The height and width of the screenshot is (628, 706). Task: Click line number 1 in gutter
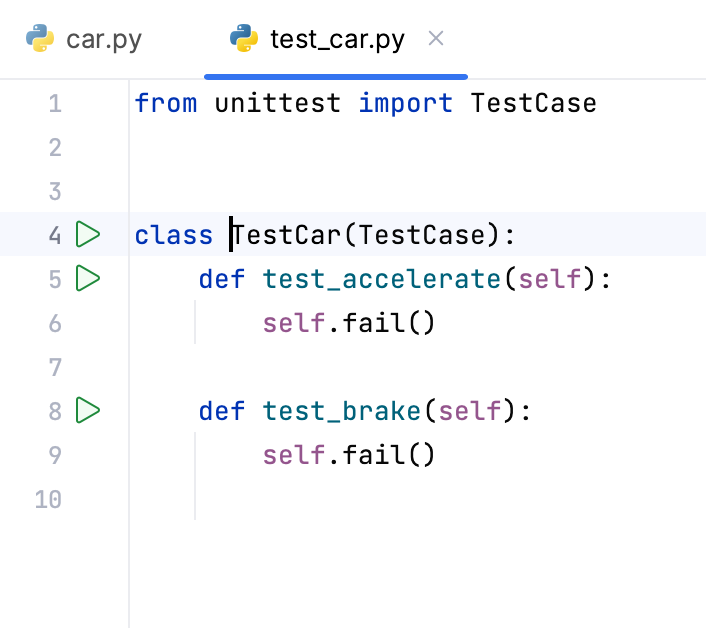54,103
